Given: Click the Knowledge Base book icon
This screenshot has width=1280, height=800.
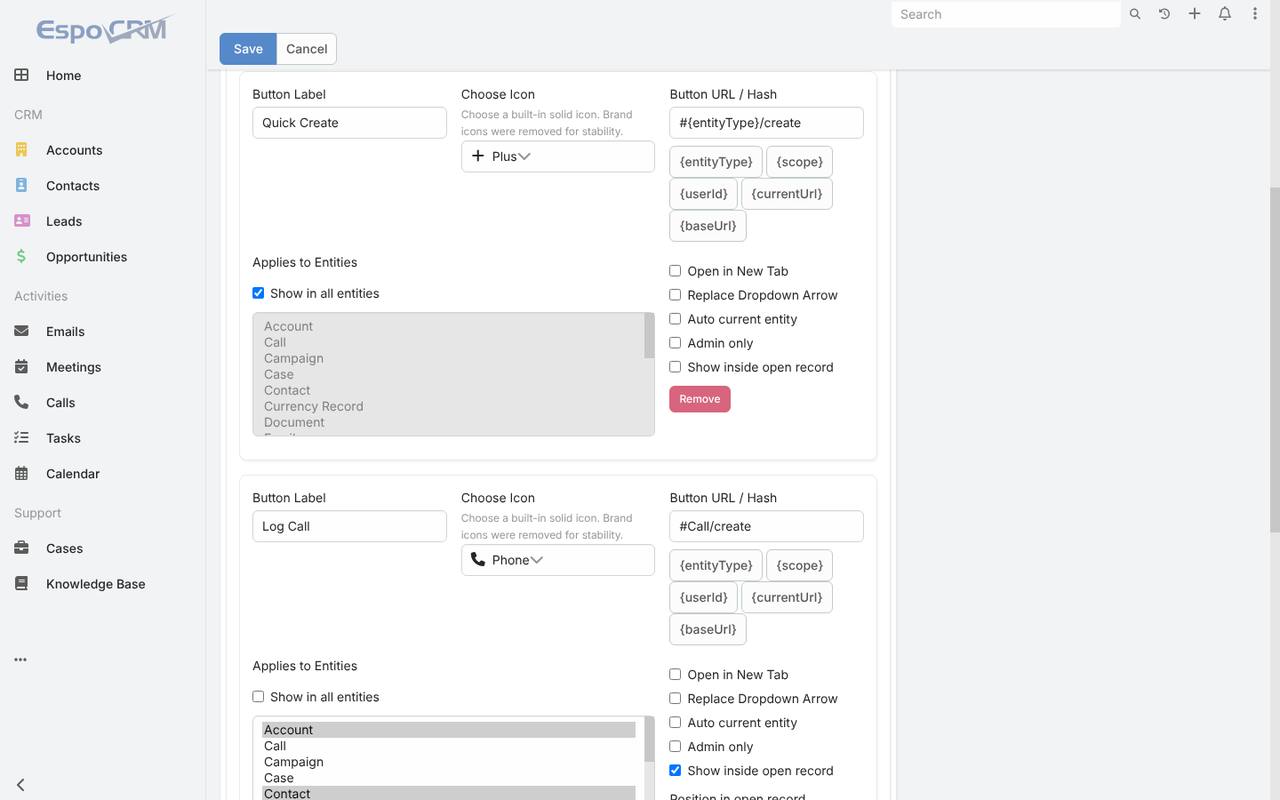Looking at the screenshot, I should pyautogui.click(x=21, y=584).
